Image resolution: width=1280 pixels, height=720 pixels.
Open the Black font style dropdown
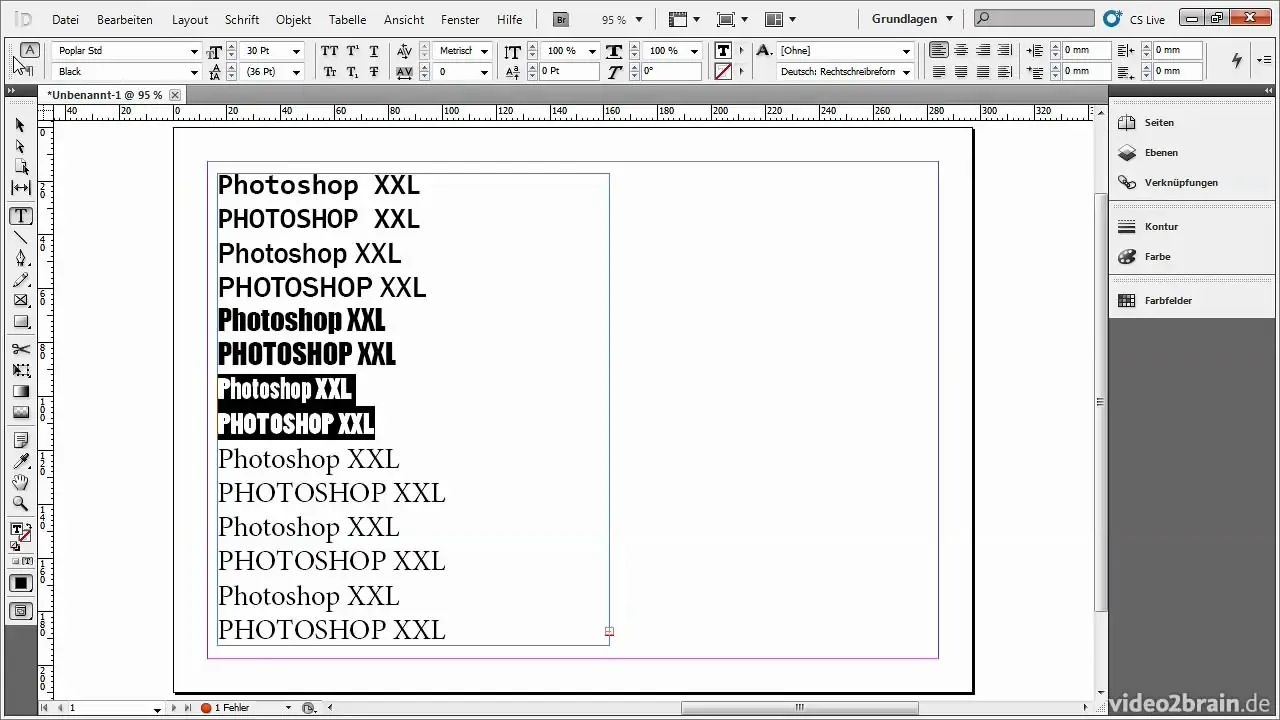point(194,72)
